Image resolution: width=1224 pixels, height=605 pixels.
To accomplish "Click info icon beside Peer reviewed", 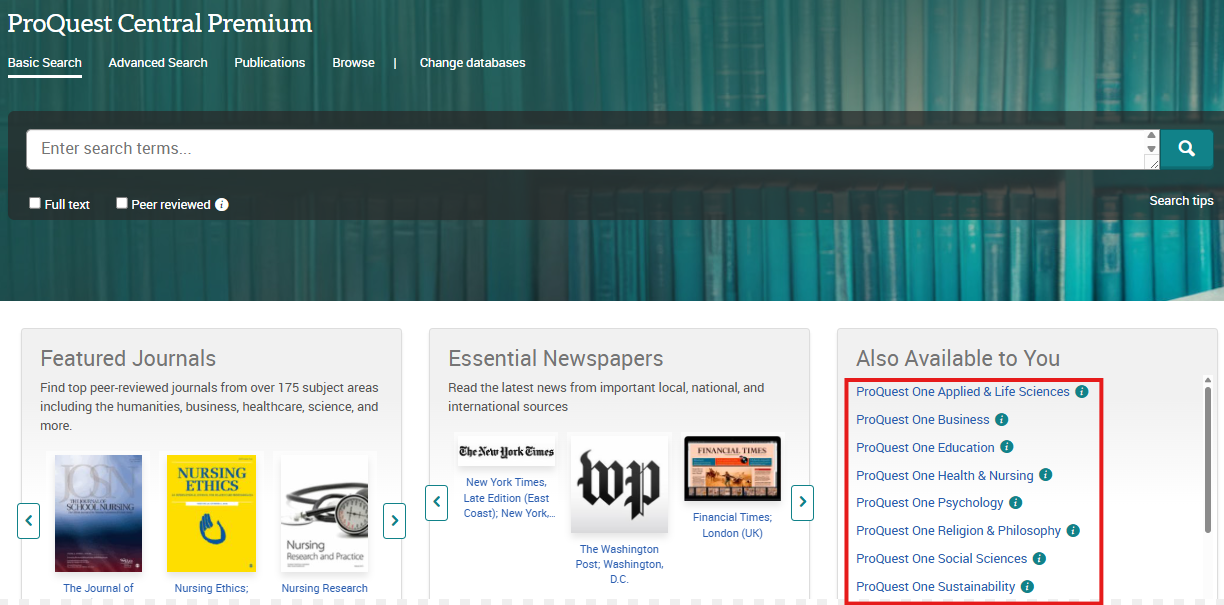I will click(222, 204).
